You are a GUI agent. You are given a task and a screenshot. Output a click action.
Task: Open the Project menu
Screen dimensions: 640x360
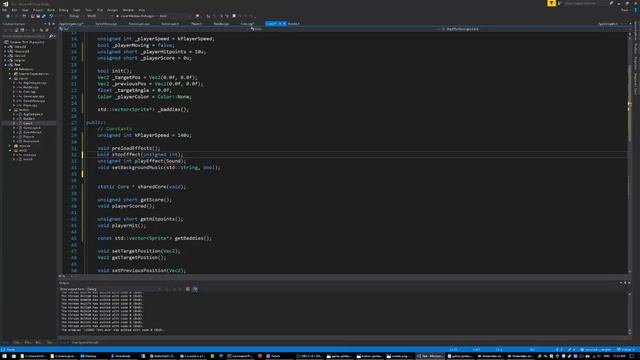tap(38, 10)
